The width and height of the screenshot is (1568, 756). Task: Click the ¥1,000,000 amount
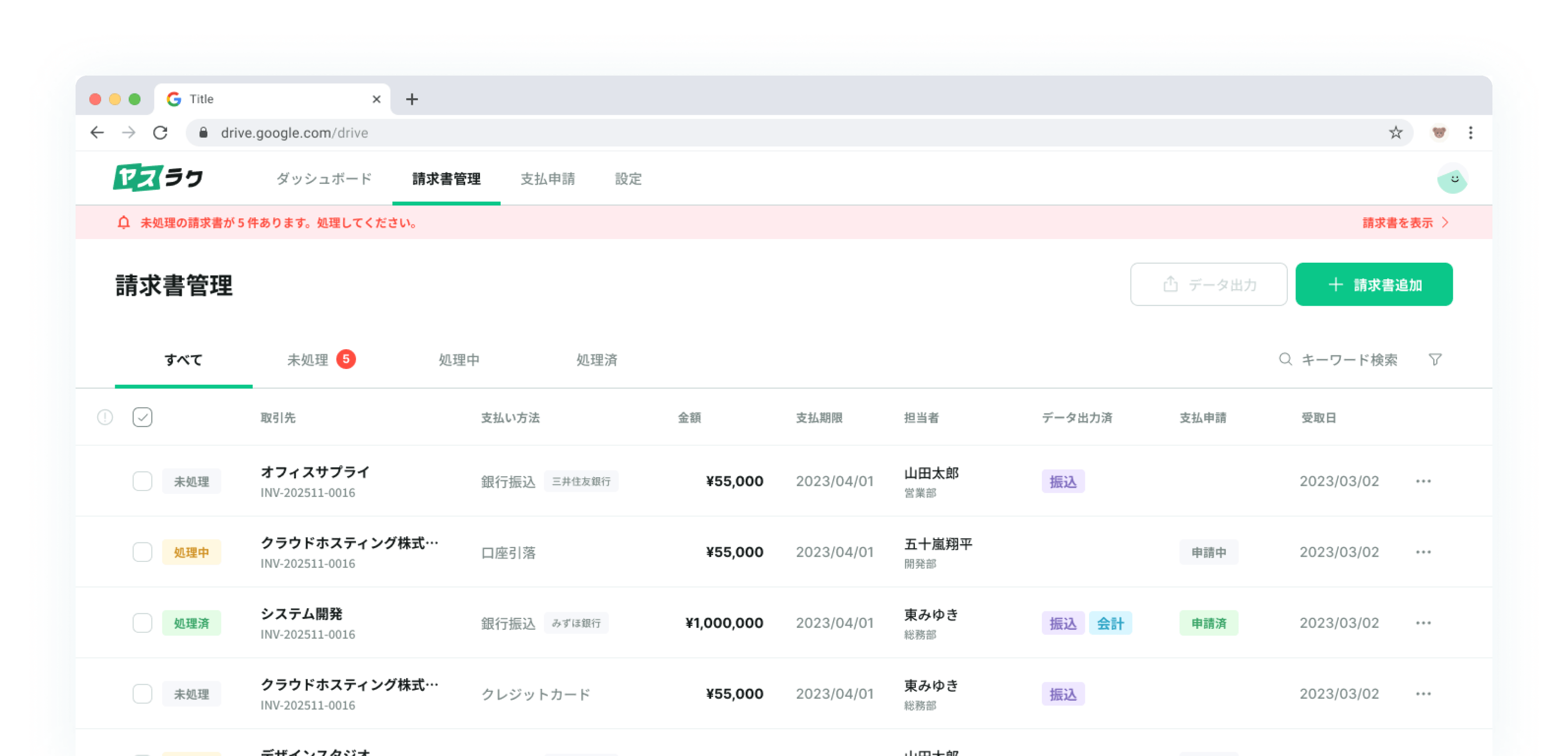point(724,623)
